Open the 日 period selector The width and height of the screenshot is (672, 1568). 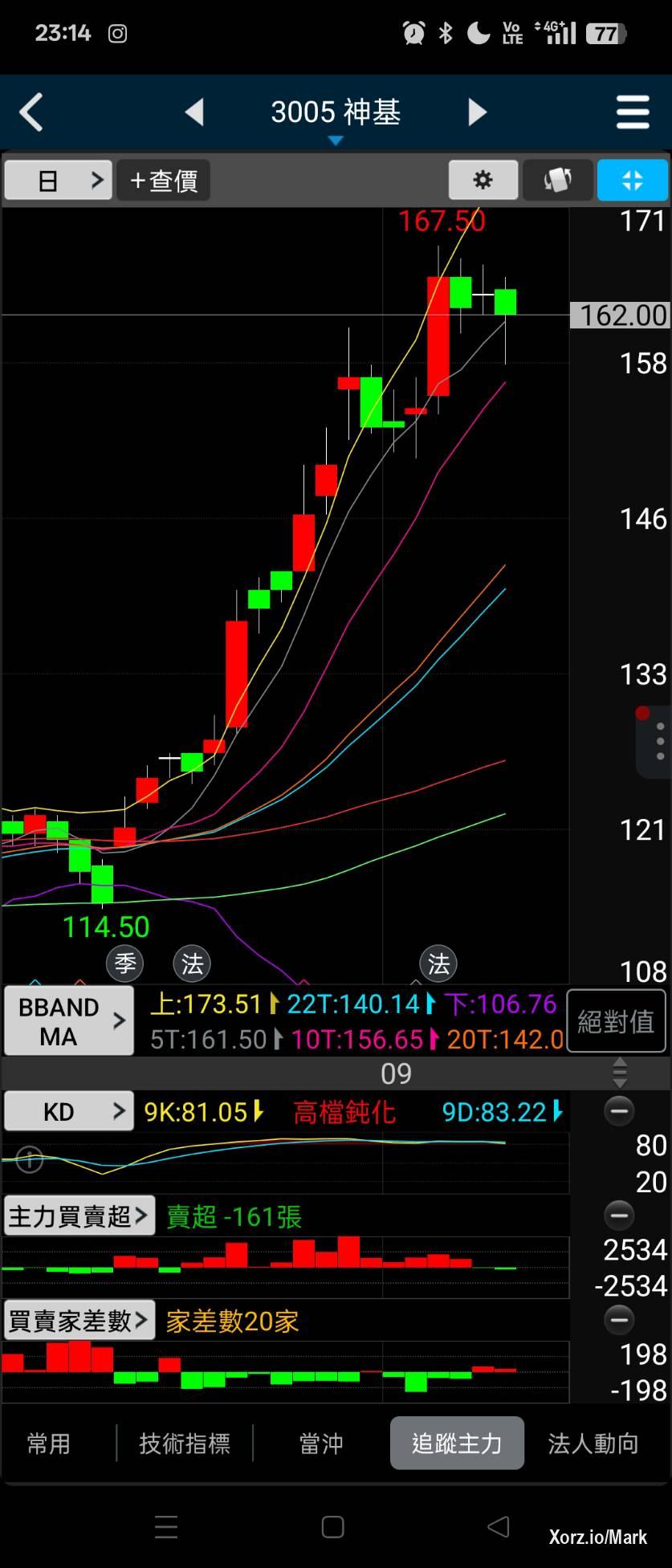point(58,180)
